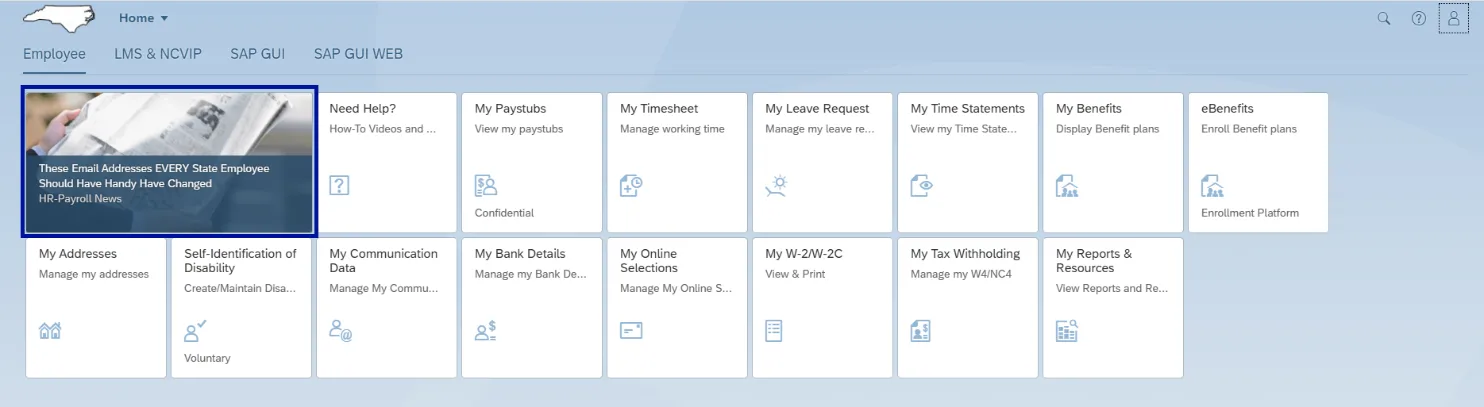Click the My W-2/W-2C document icon
The width and height of the screenshot is (1484, 407).
774,331
